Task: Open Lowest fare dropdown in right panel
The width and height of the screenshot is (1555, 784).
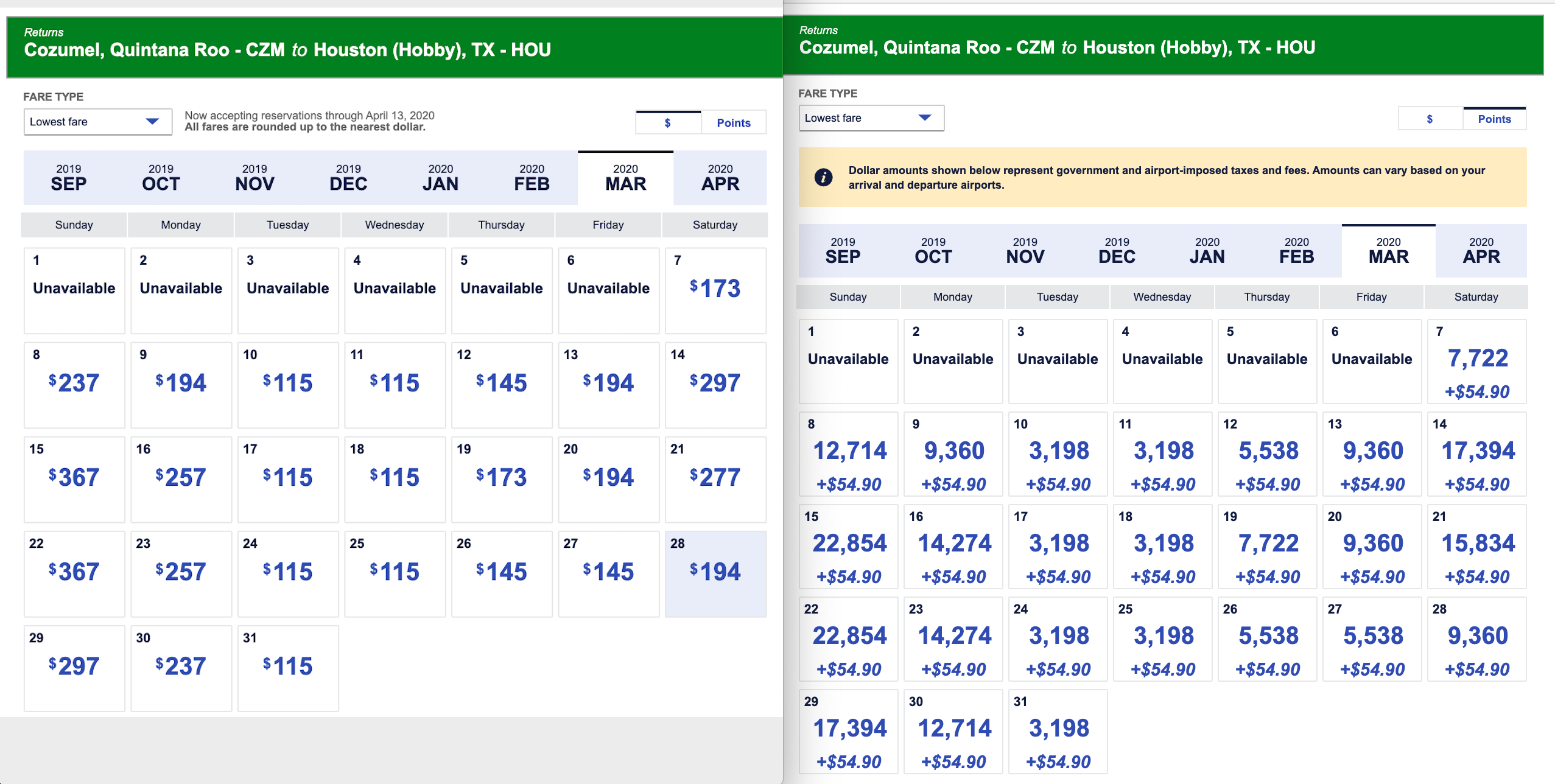Action: [x=871, y=118]
